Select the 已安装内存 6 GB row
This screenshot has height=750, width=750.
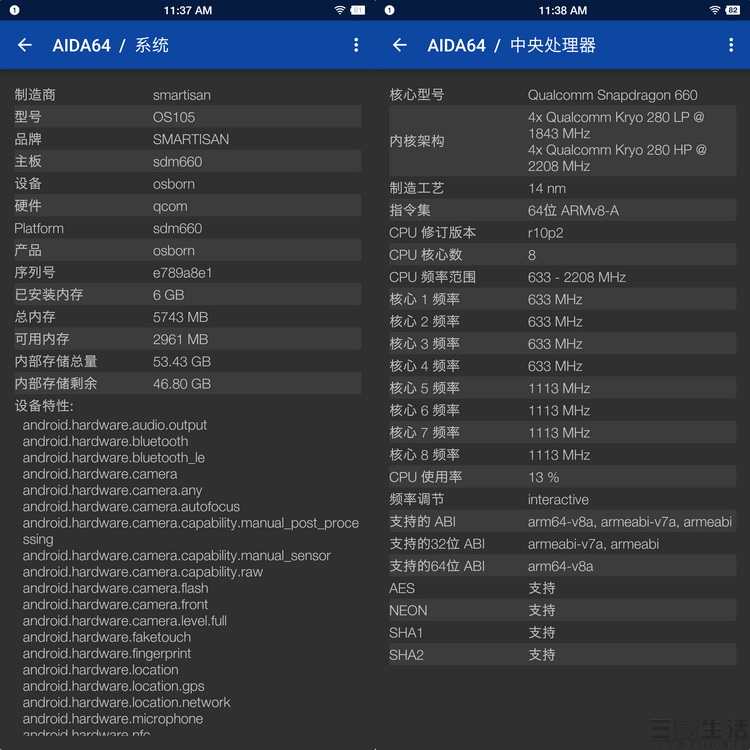click(x=187, y=295)
